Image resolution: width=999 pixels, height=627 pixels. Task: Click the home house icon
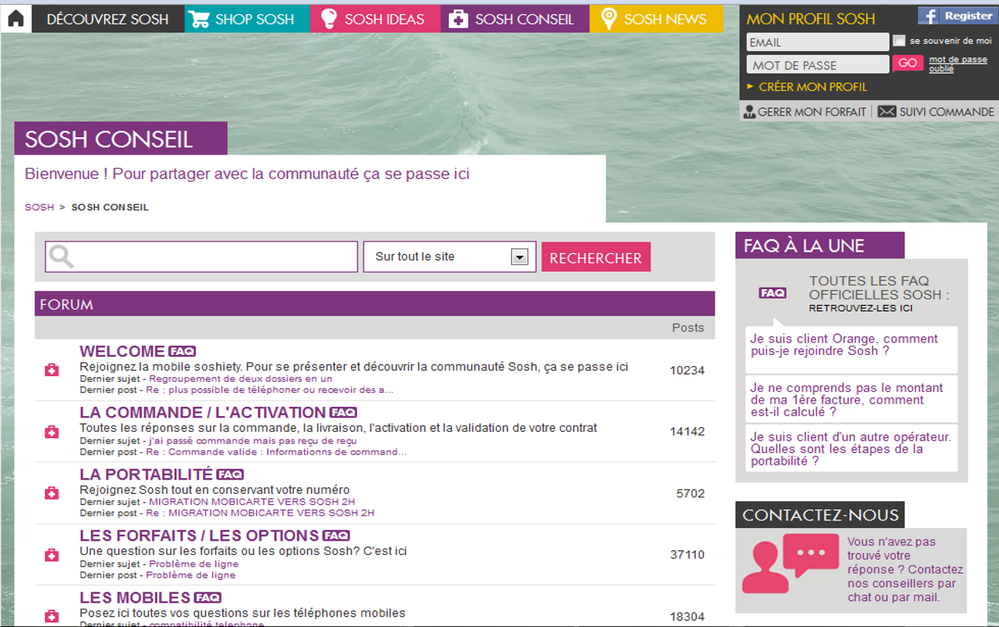click(x=15, y=17)
